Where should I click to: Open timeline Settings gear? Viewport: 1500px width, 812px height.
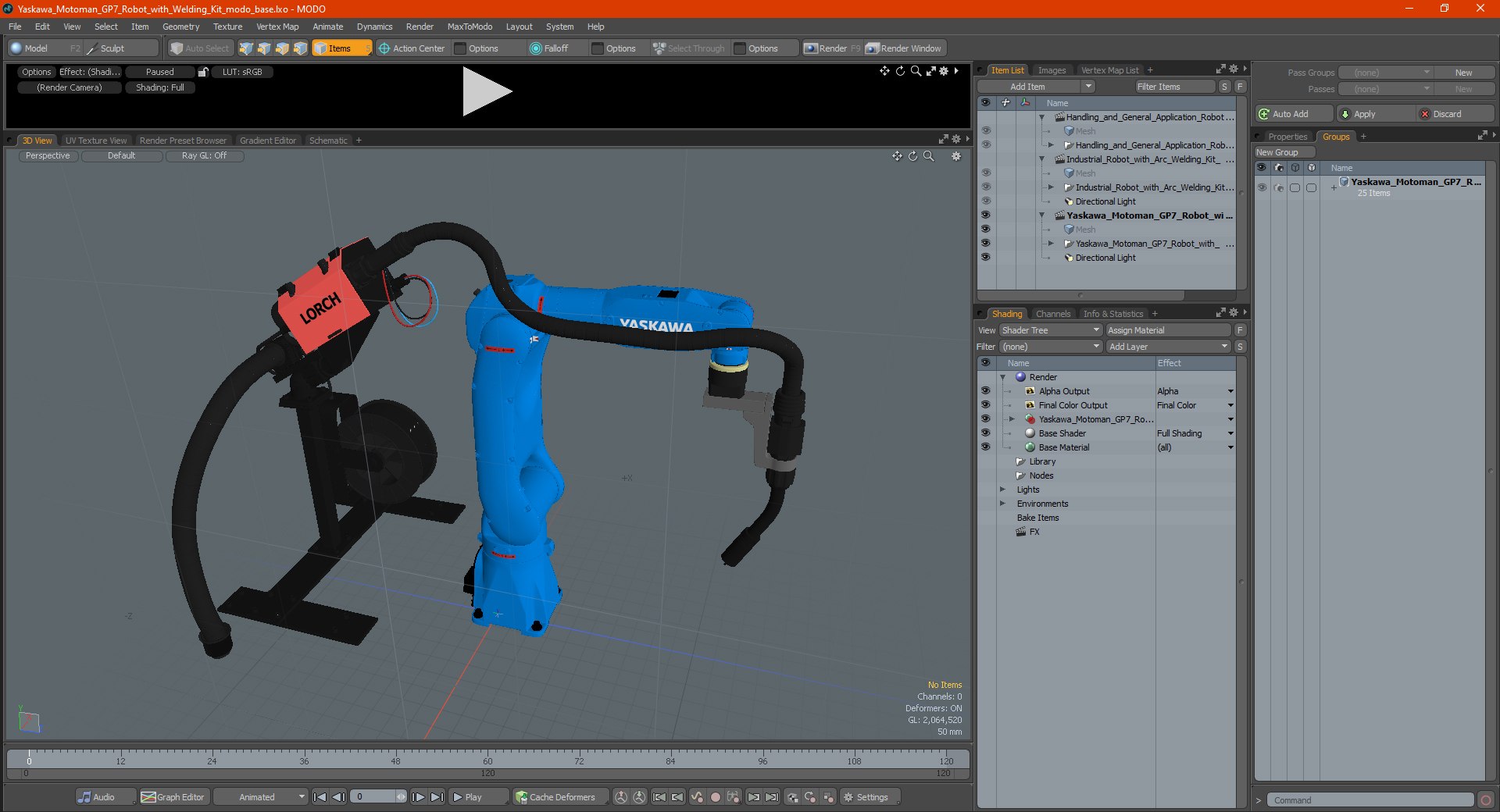(x=848, y=797)
